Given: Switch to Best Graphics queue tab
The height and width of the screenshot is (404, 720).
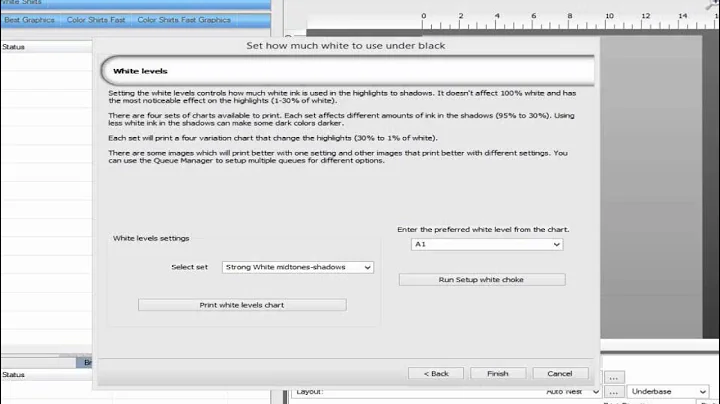Looking at the screenshot, I should [x=30, y=20].
